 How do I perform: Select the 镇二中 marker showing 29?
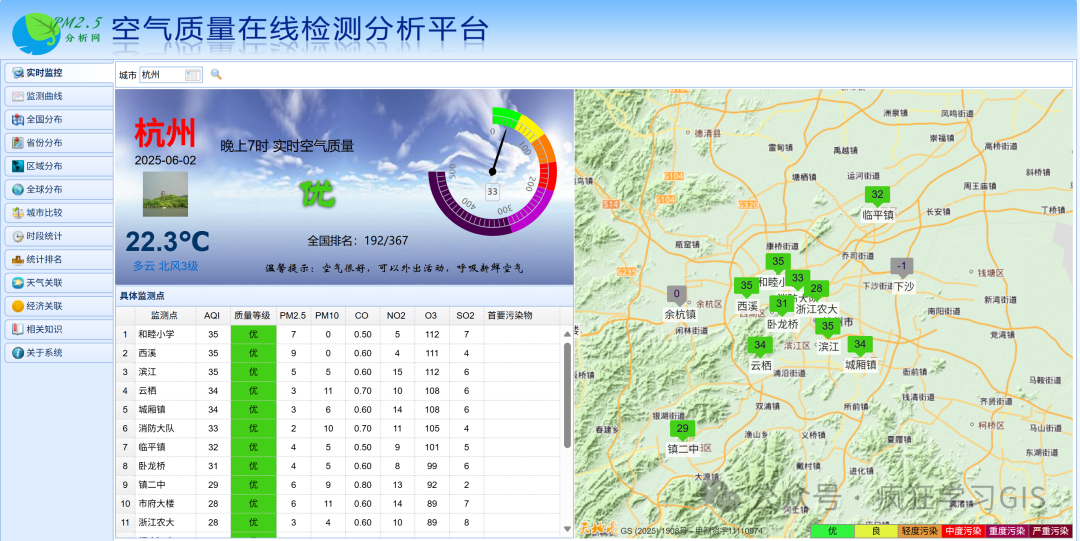pos(683,430)
